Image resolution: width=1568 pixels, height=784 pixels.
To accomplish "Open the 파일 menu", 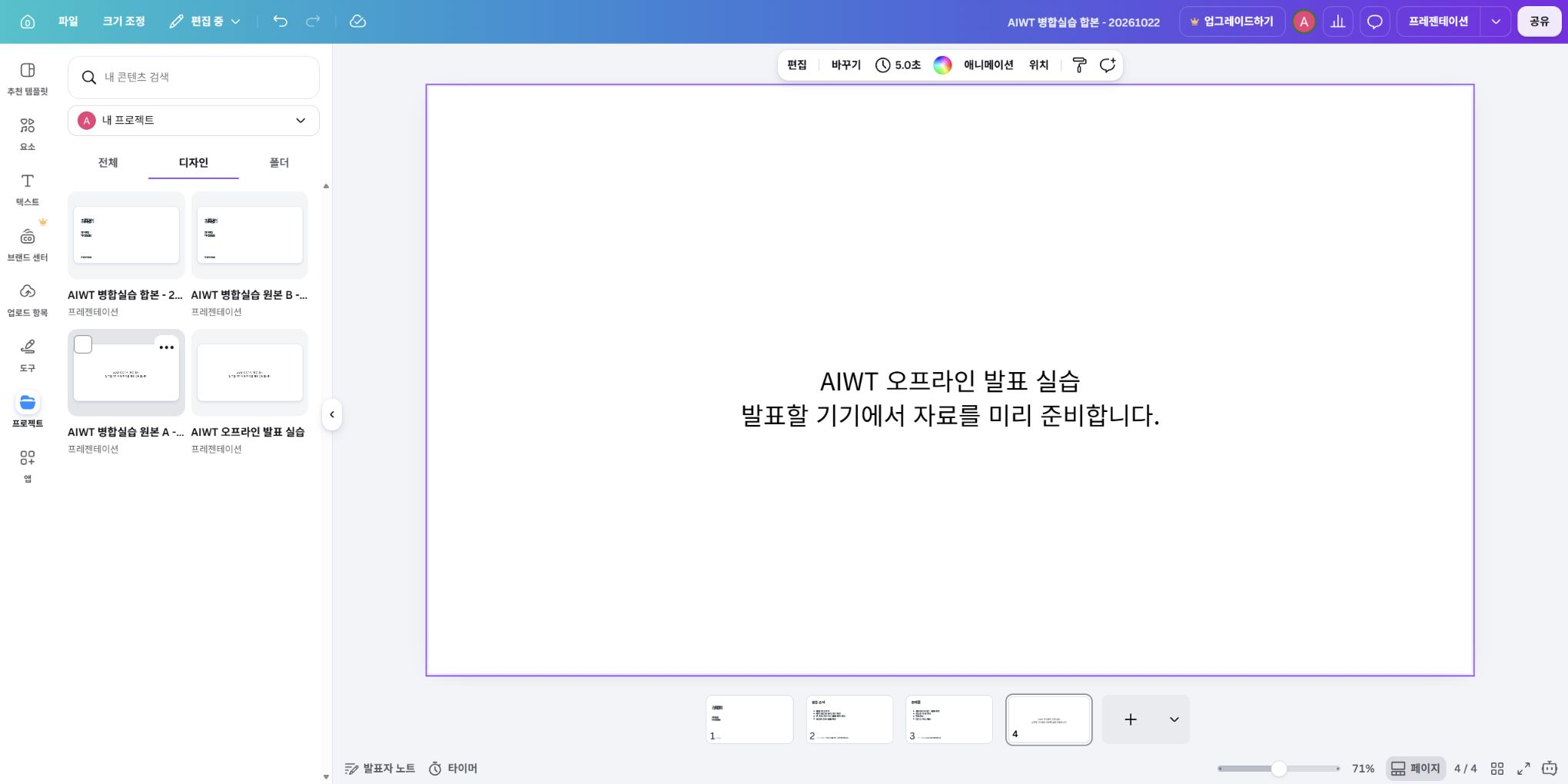I will pos(68,22).
